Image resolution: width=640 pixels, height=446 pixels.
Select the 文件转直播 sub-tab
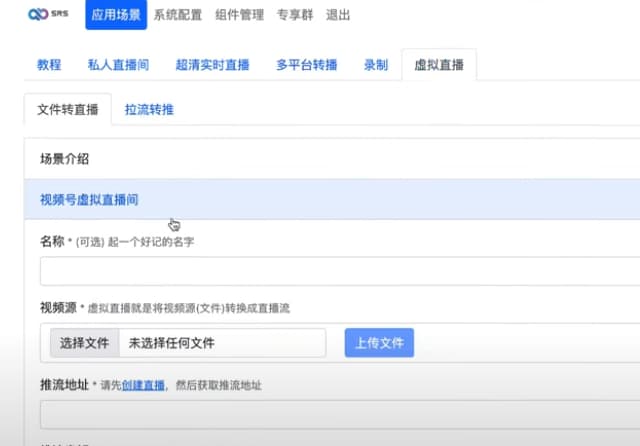click(67, 109)
